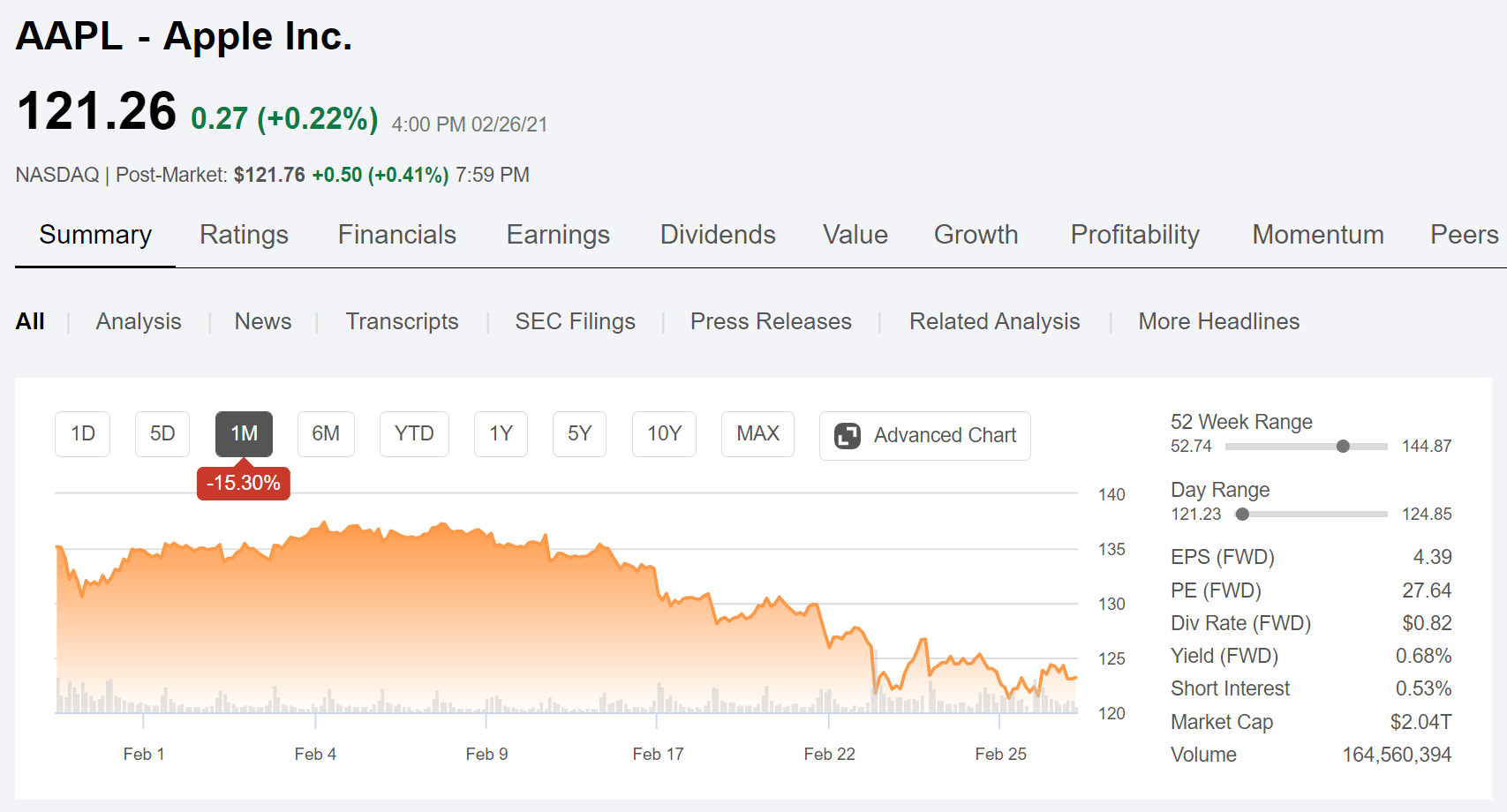Open the Ratings tab
This screenshot has height=812, width=1507.
click(244, 235)
